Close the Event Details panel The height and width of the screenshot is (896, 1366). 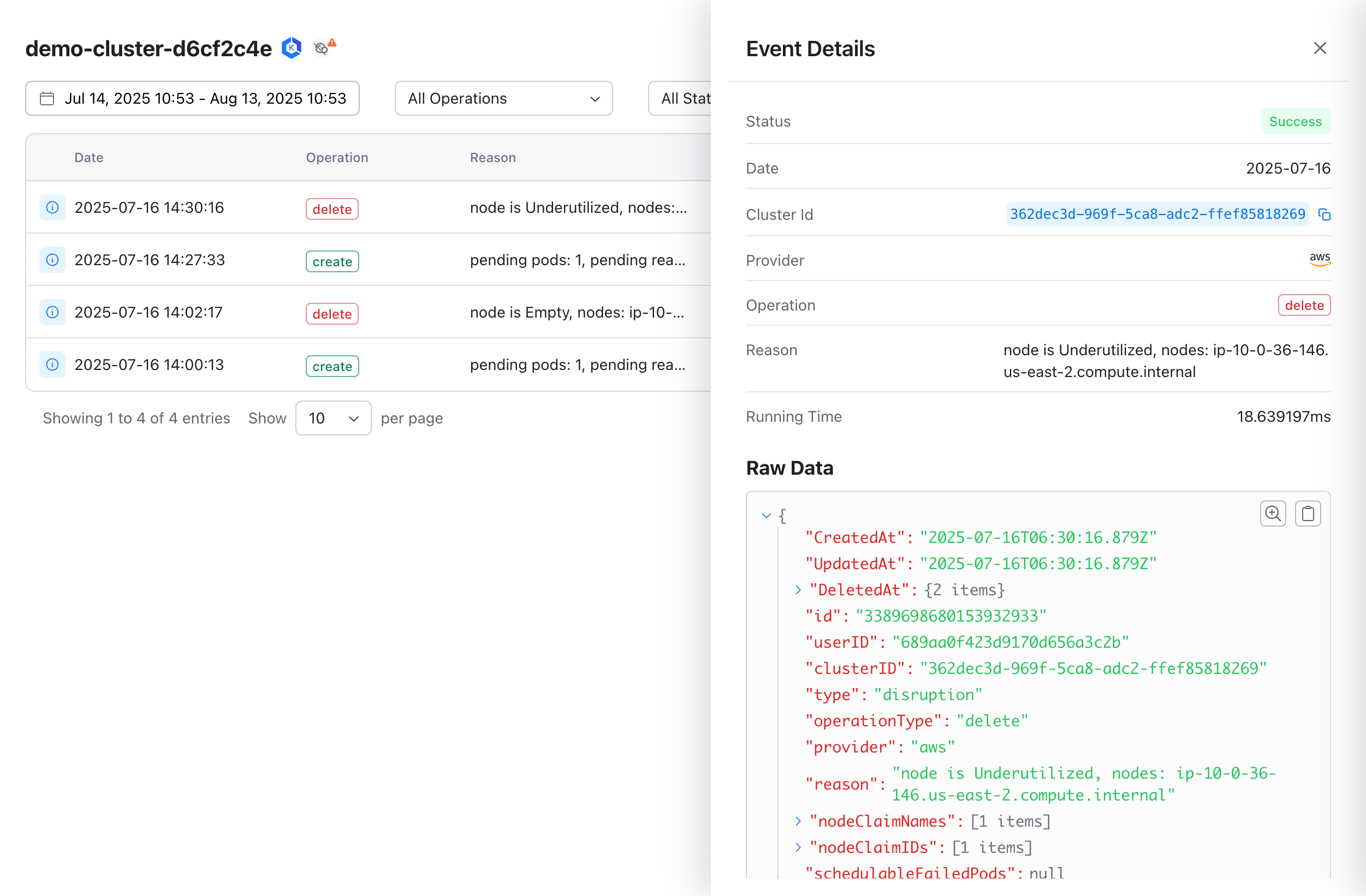[x=1320, y=48]
